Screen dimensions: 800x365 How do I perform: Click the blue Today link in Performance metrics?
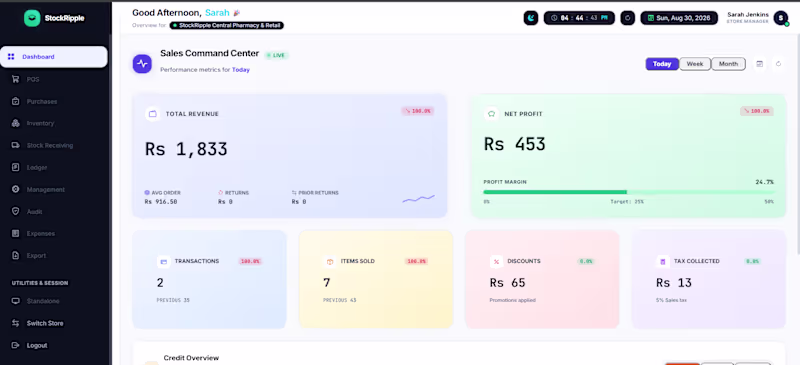pyautogui.click(x=241, y=70)
